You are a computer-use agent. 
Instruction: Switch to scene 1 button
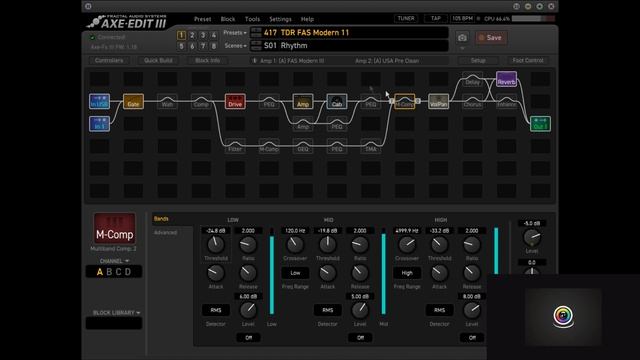pyautogui.click(x=182, y=35)
